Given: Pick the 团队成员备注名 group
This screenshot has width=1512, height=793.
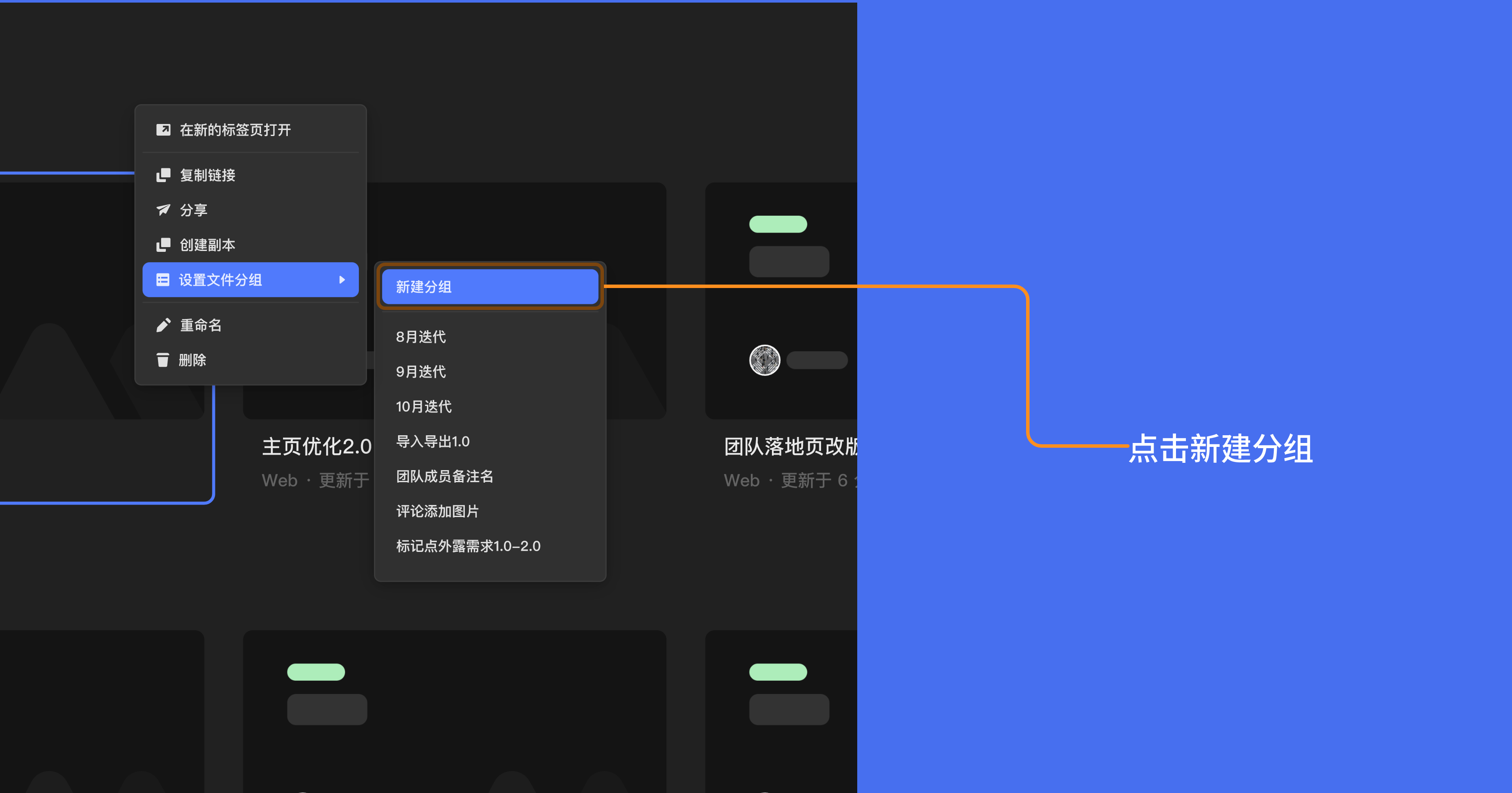Looking at the screenshot, I should click(x=489, y=476).
